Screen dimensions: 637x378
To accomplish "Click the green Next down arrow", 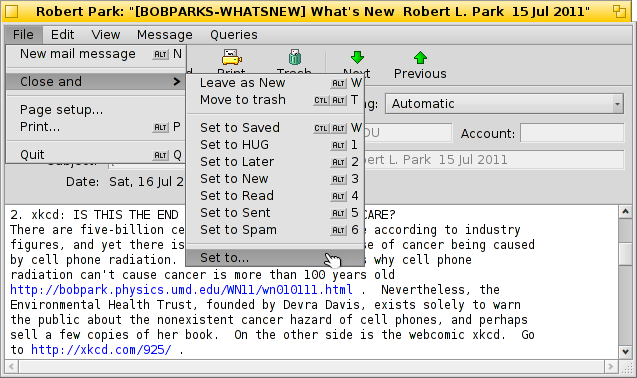I will 357,57.
